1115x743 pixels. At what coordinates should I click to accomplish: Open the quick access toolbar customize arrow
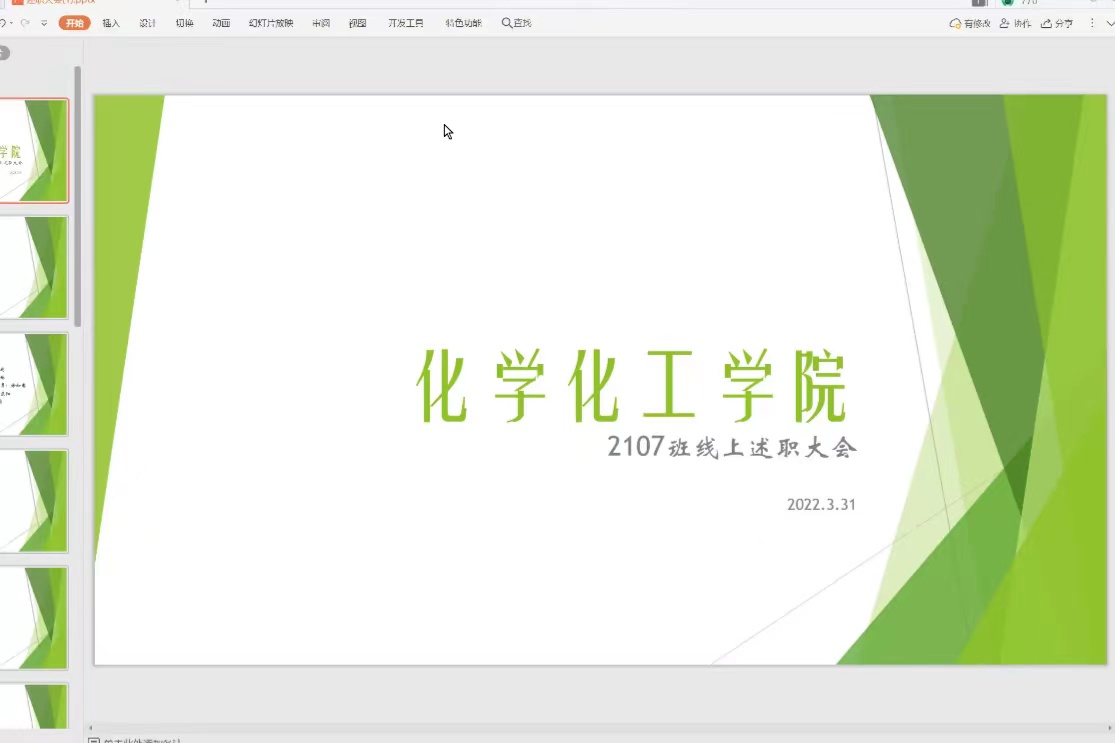coord(44,23)
